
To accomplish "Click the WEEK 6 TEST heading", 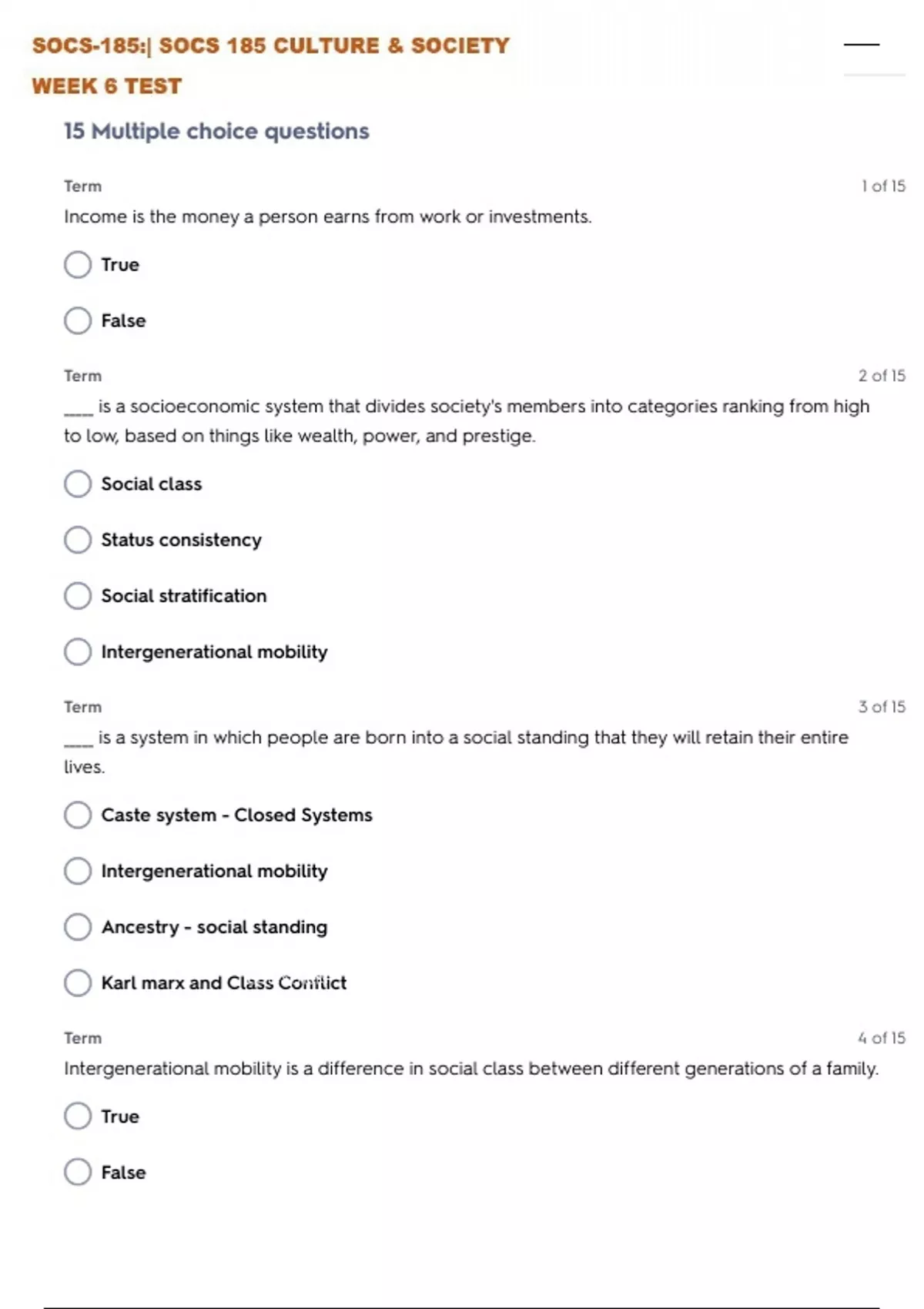I will point(107,86).
